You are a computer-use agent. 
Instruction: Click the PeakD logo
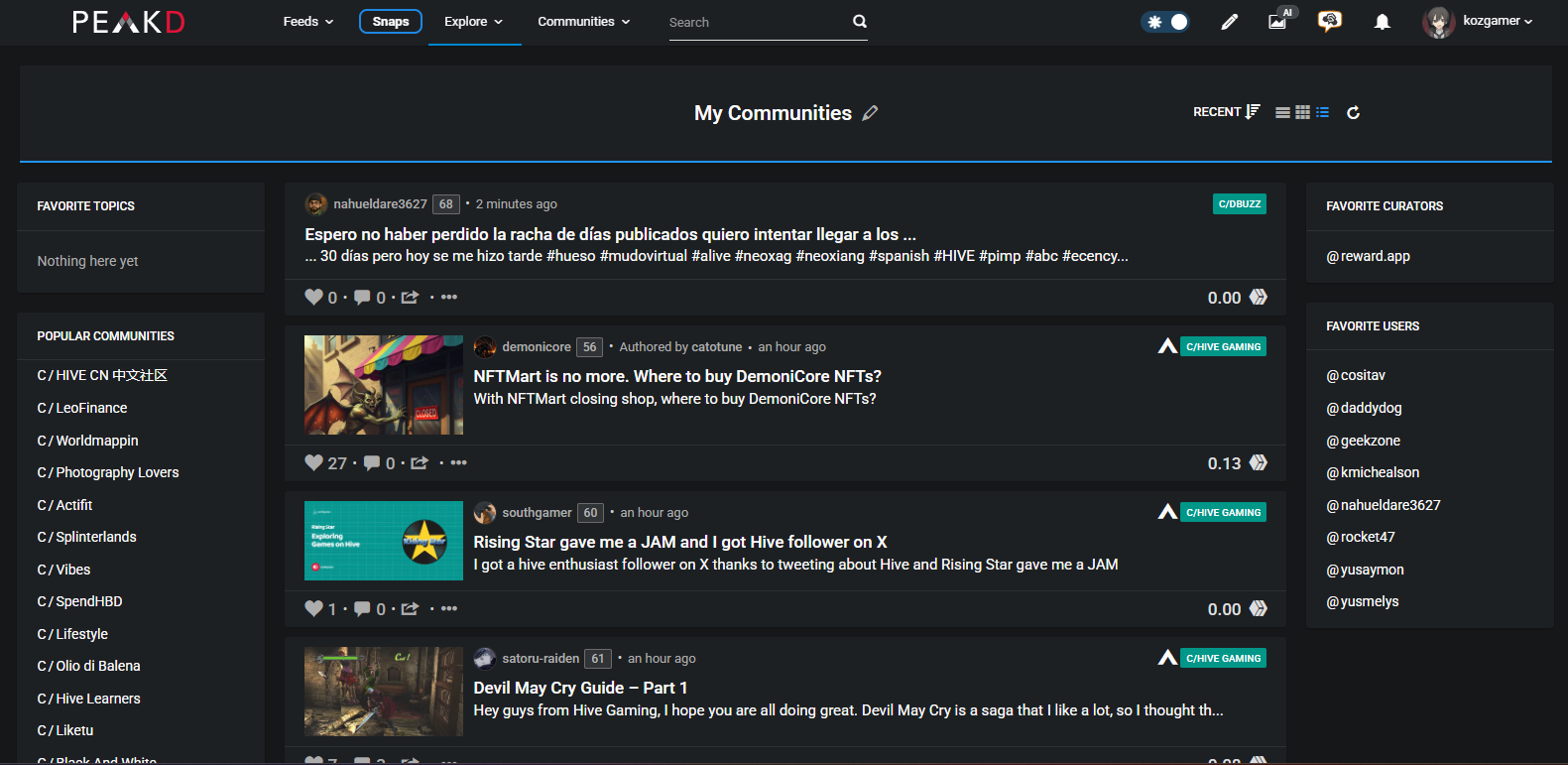pyautogui.click(x=129, y=22)
